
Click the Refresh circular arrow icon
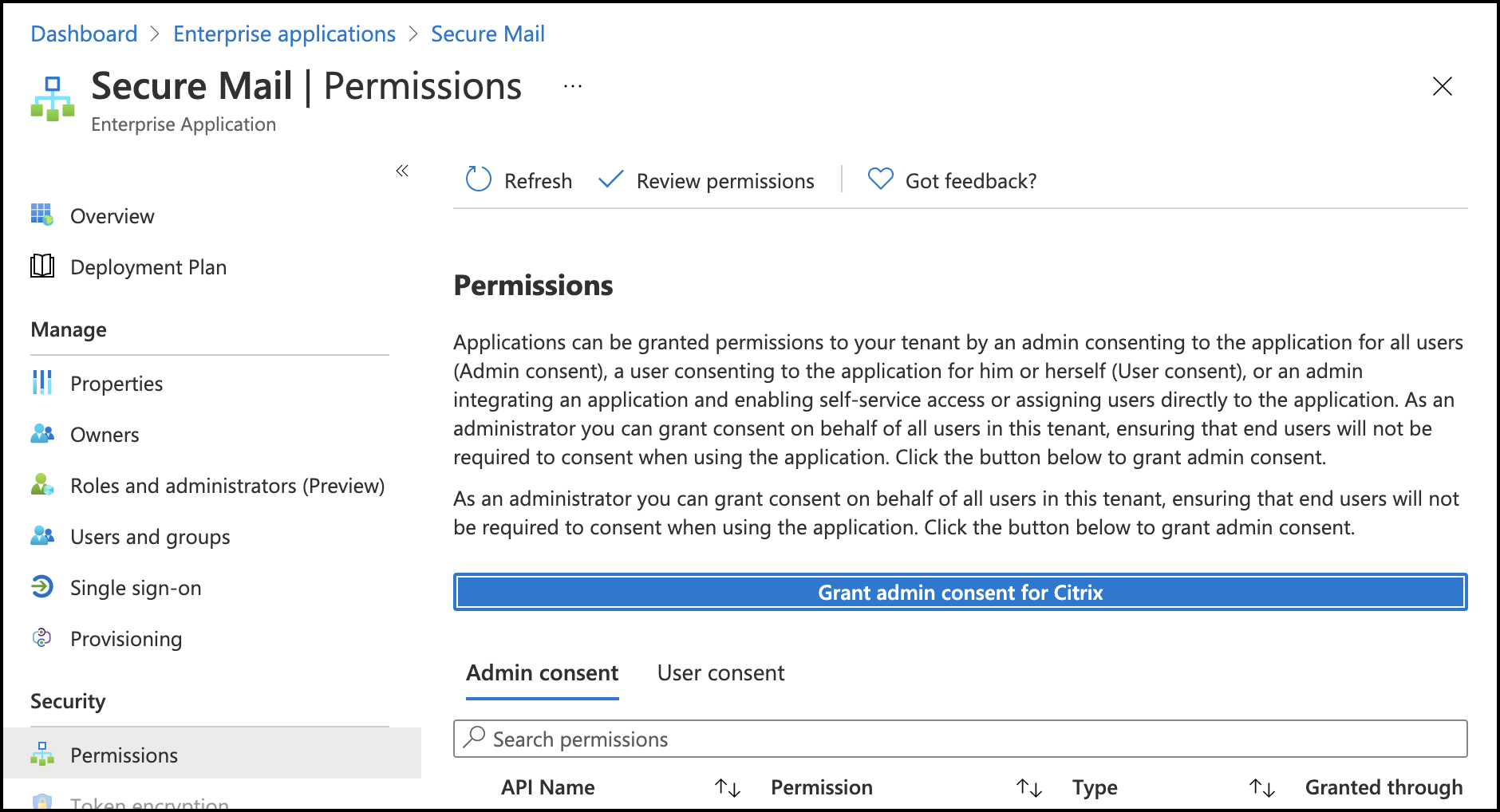[478, 179]
